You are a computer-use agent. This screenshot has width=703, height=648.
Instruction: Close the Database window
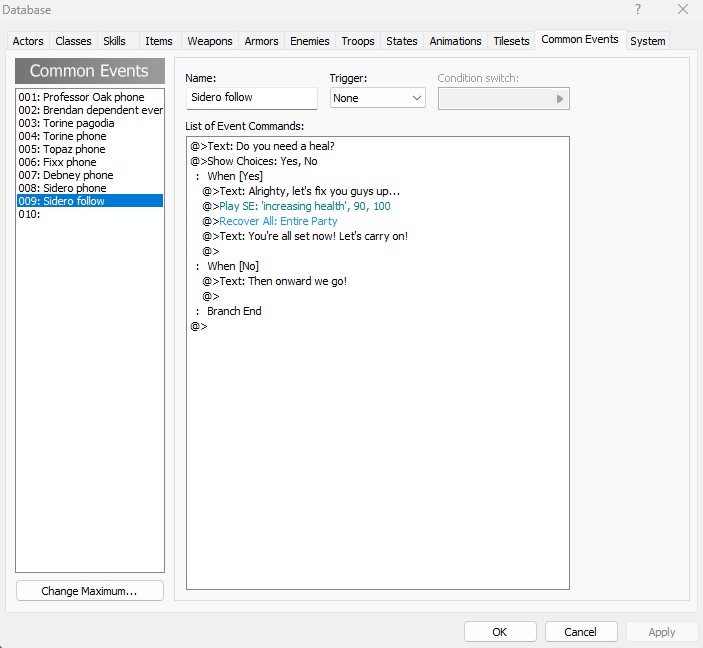(x=683, y=9)
